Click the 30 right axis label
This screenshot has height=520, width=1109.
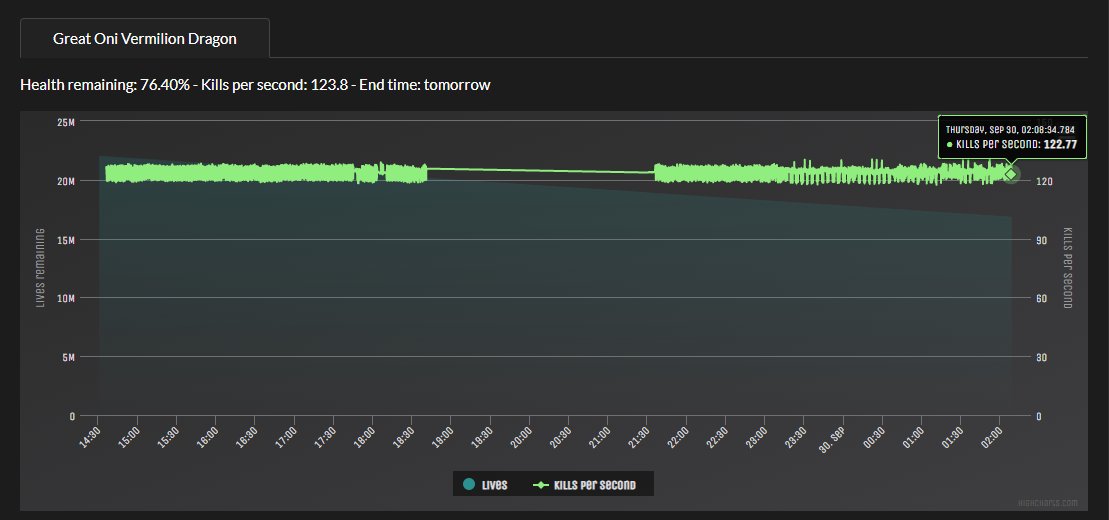pos(1041,357)
